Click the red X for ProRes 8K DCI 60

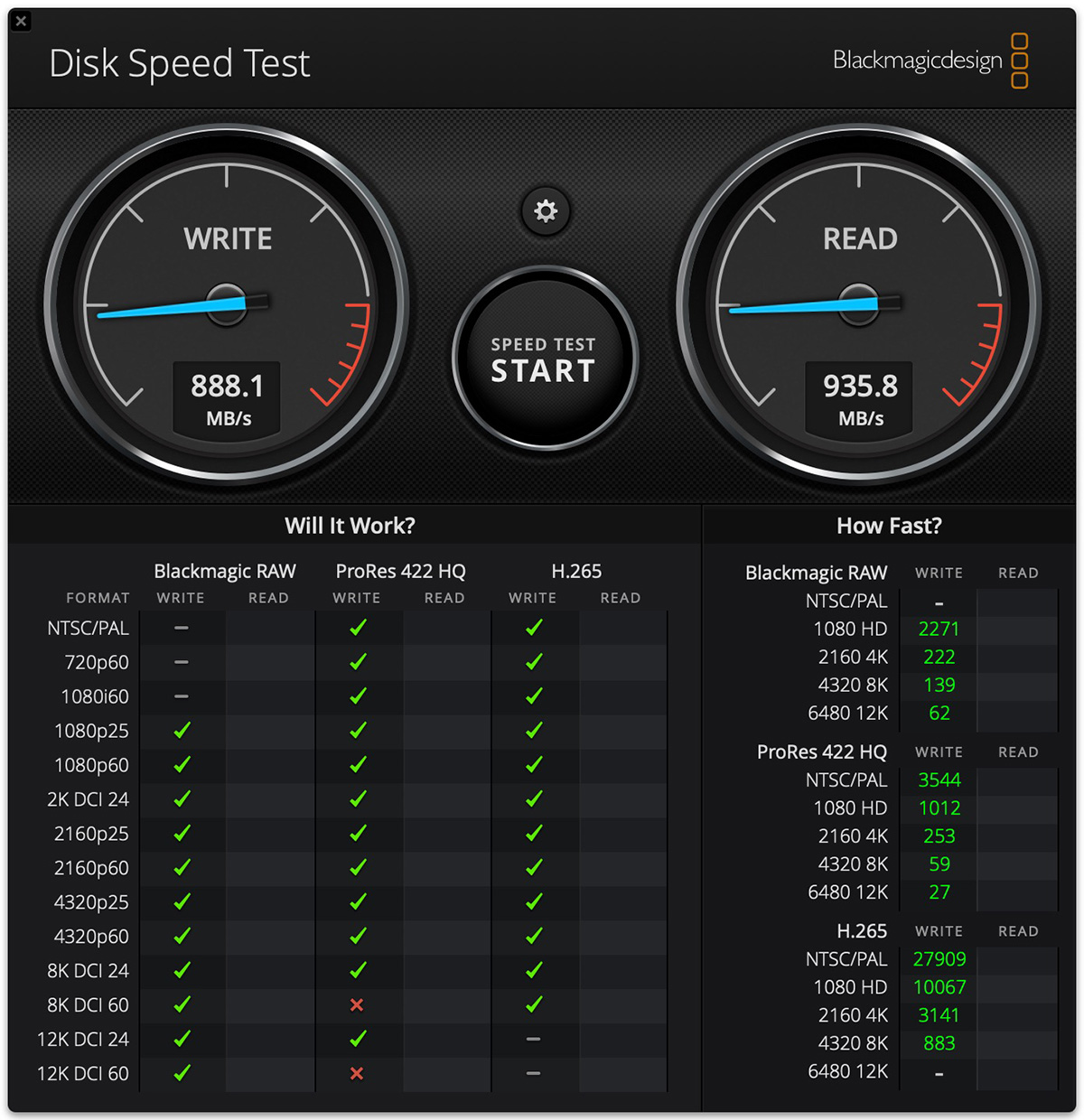[x=357, y=1004]
